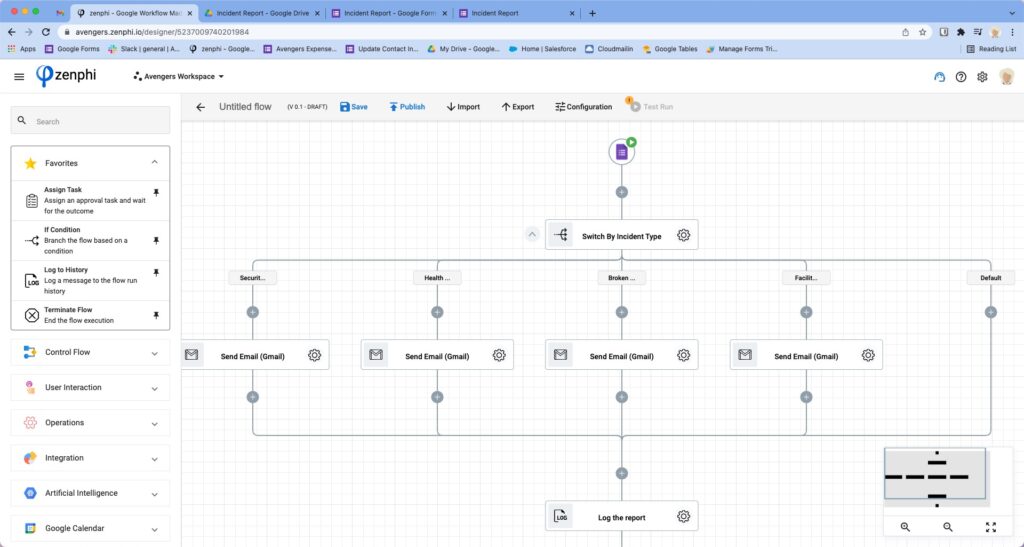Image resolution: width=1024 pixels, height=547 pixels.
Task: Open the help question mark icon
Action: [x=961, y=77]
